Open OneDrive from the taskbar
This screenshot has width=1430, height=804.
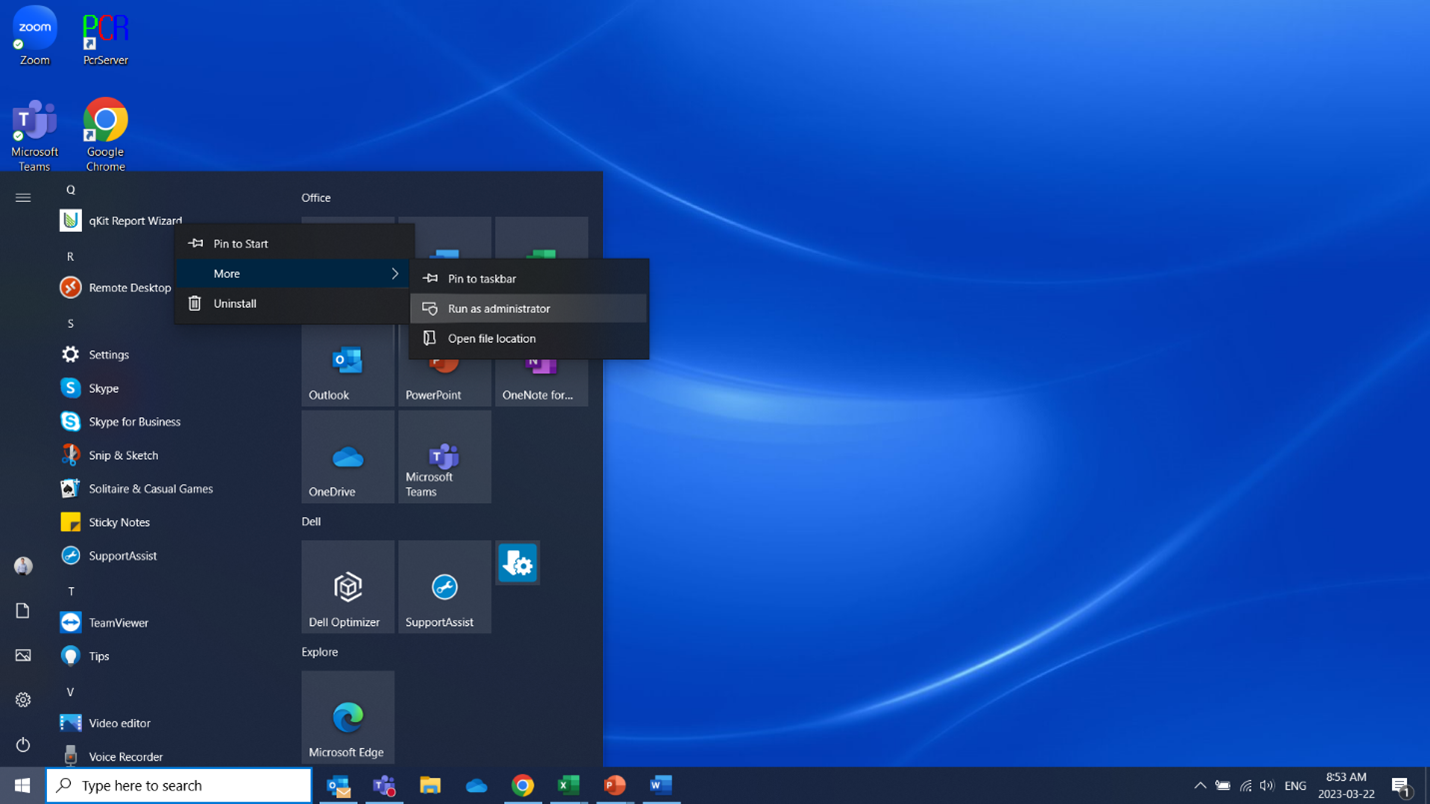pyautogui.click(x=476, y=786)
